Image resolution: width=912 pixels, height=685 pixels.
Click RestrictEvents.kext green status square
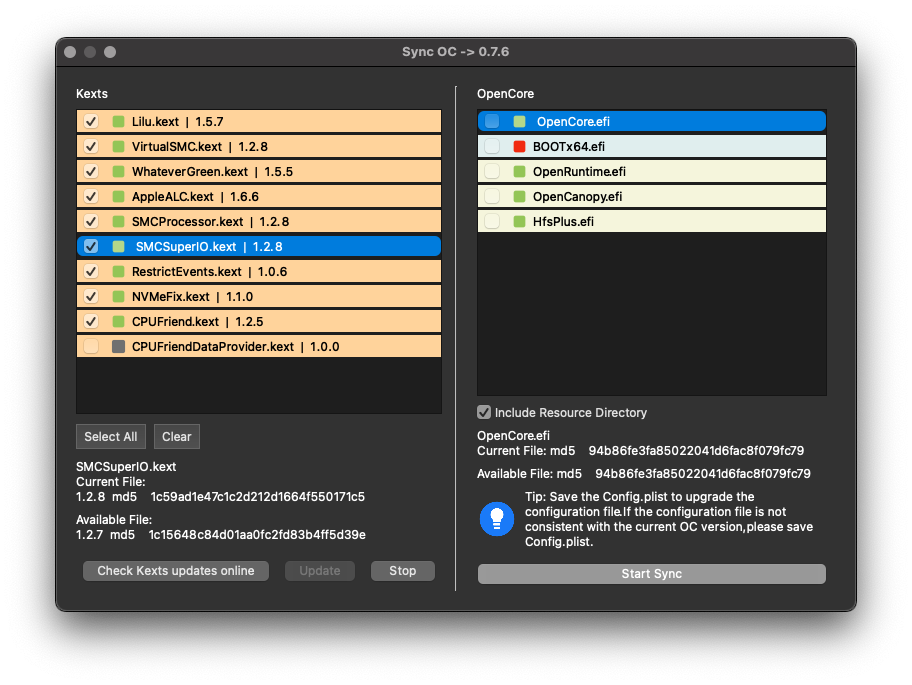pyautogui.click(x=119, y=272)
